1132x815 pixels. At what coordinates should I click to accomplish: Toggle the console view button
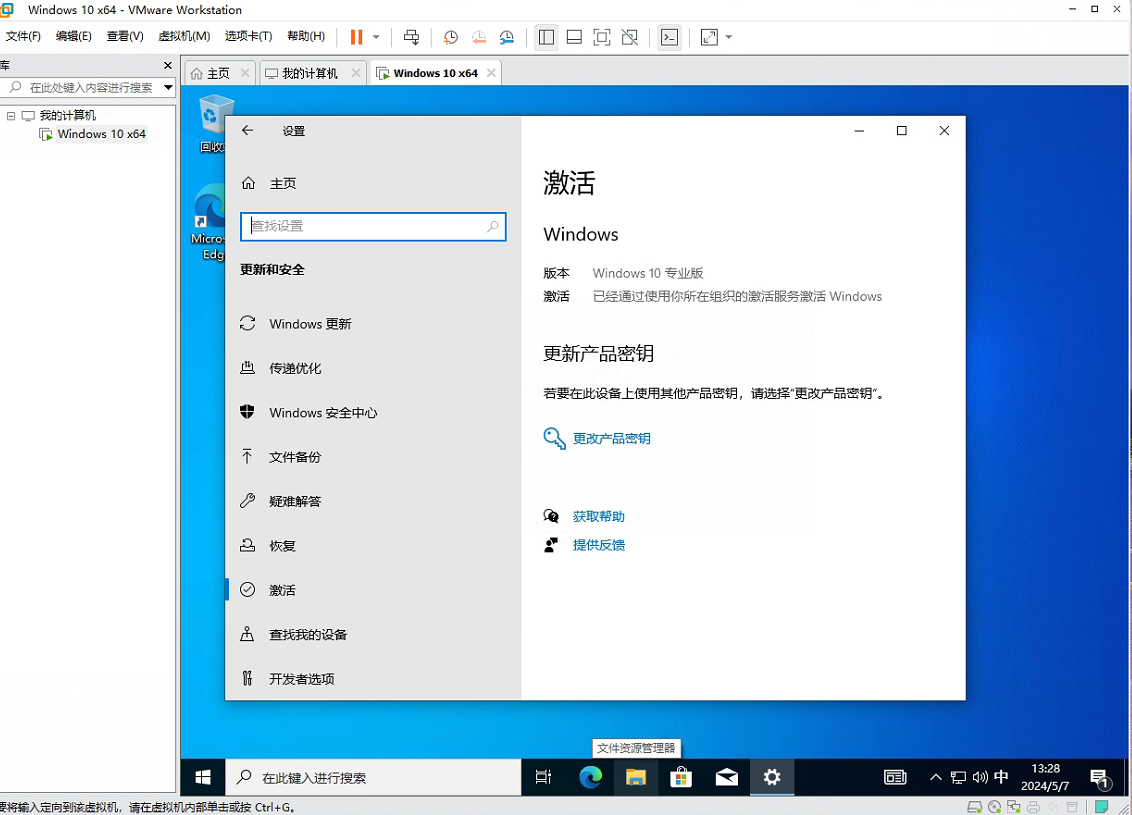click(x=669, y=37)
